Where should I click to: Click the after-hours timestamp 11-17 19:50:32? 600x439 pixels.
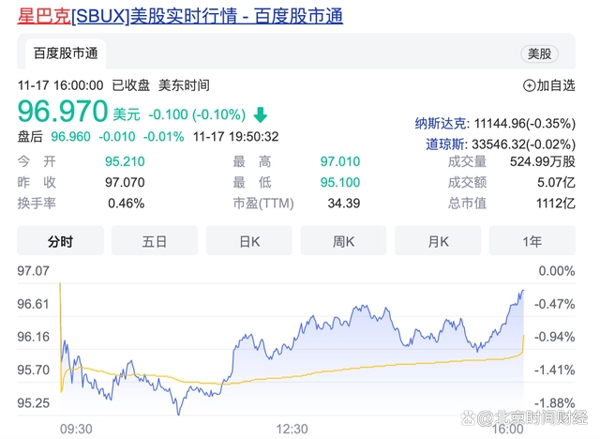[236, 137]
